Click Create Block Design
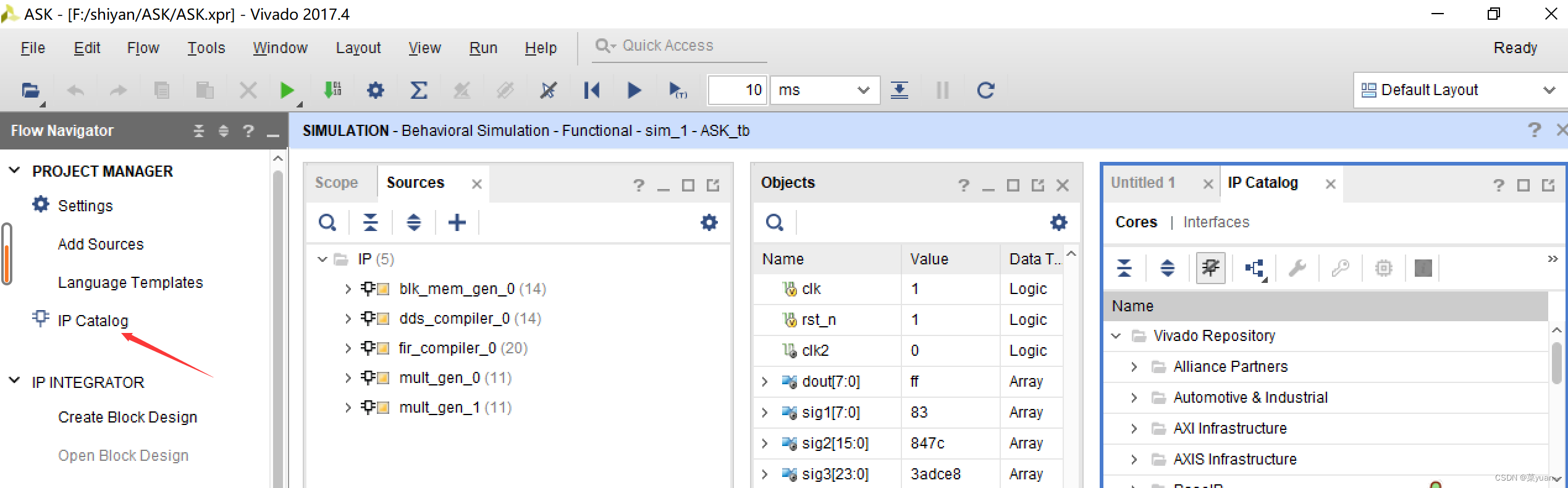Image resolution: width=1568 pixels, height=488 pixels. pos(127,417)
